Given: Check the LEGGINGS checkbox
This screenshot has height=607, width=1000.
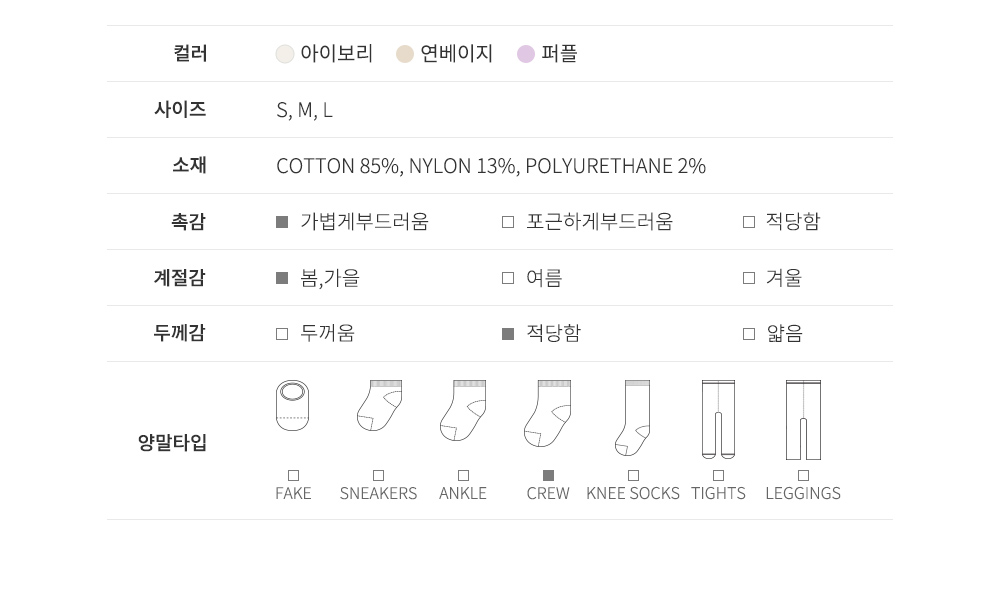Looking at the screenshot, I should coord(803,476).
